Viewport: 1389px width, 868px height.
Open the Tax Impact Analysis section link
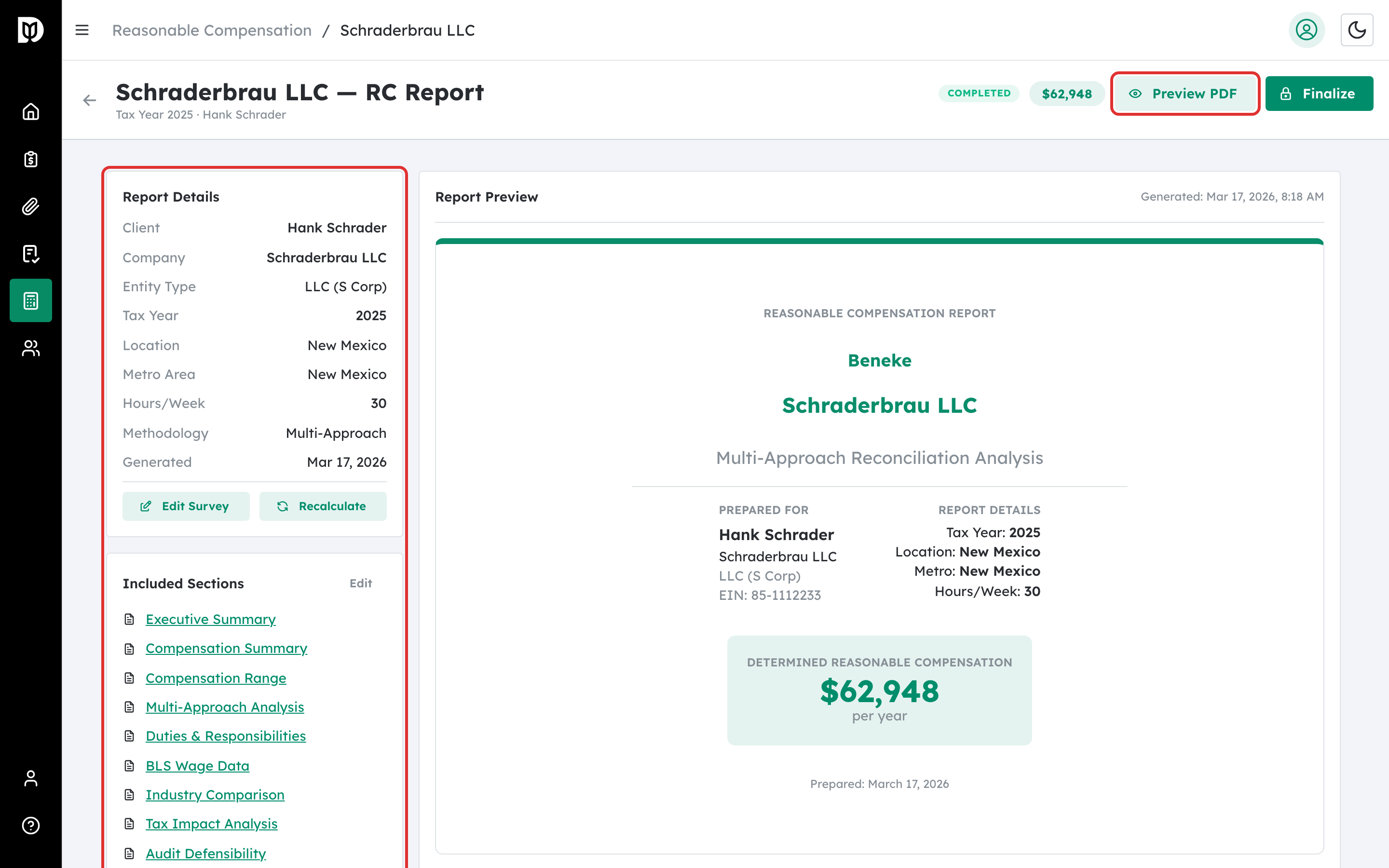pos(211,823)
